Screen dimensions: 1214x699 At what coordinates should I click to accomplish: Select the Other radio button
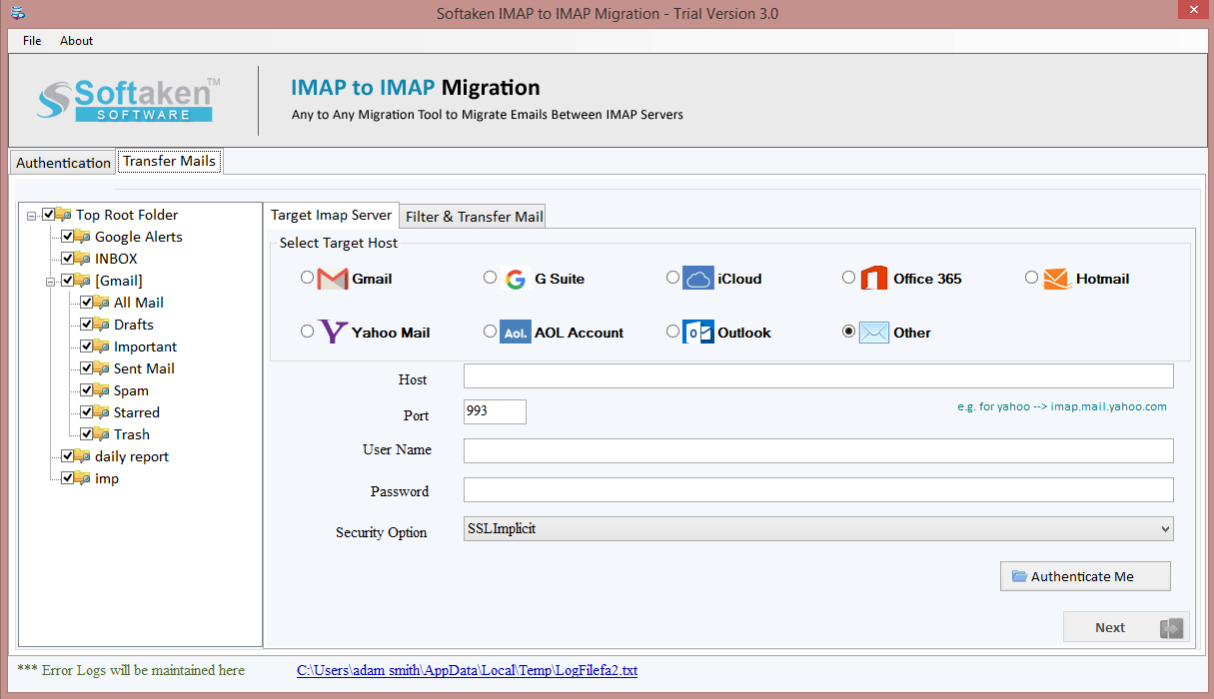tap(848, 330)
